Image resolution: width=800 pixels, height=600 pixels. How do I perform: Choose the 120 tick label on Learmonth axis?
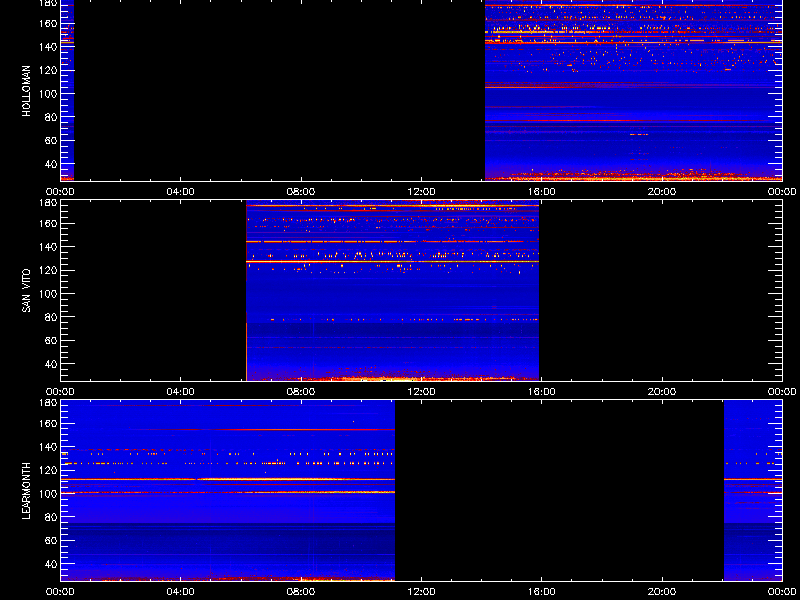49,470
